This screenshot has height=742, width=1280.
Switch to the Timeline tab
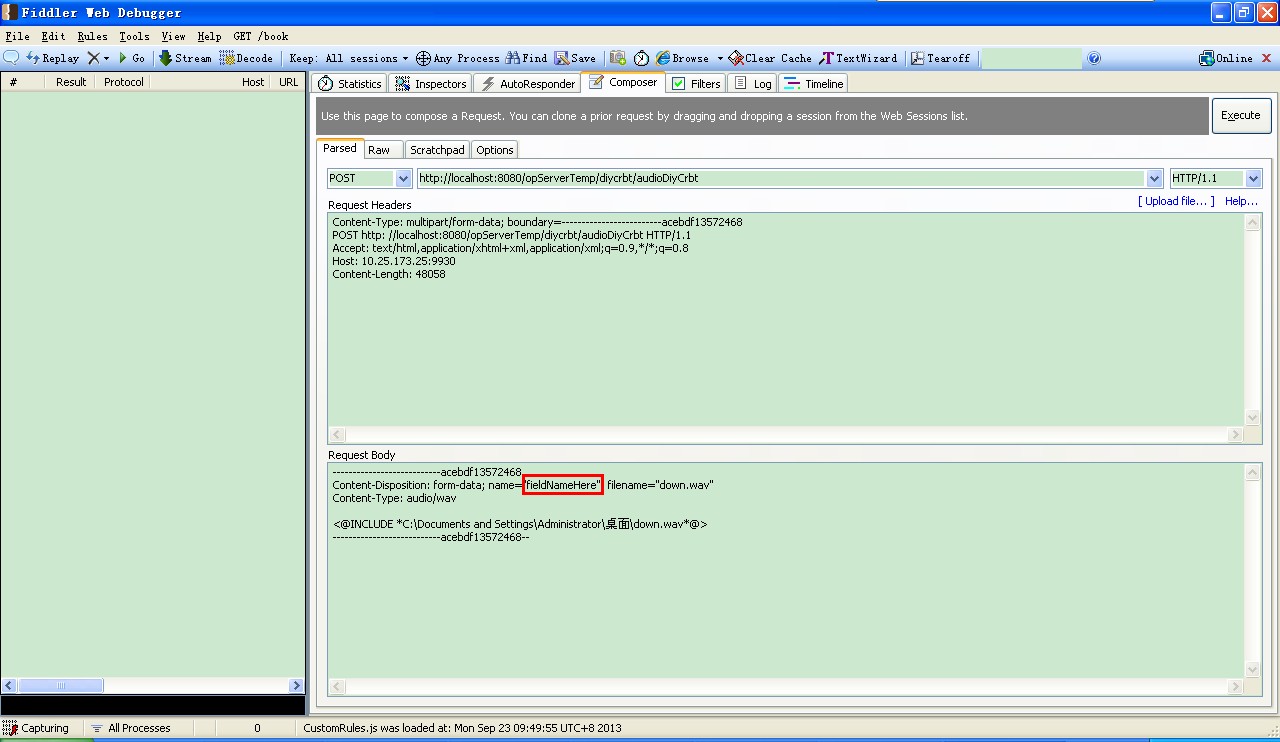tap(814, 84)
